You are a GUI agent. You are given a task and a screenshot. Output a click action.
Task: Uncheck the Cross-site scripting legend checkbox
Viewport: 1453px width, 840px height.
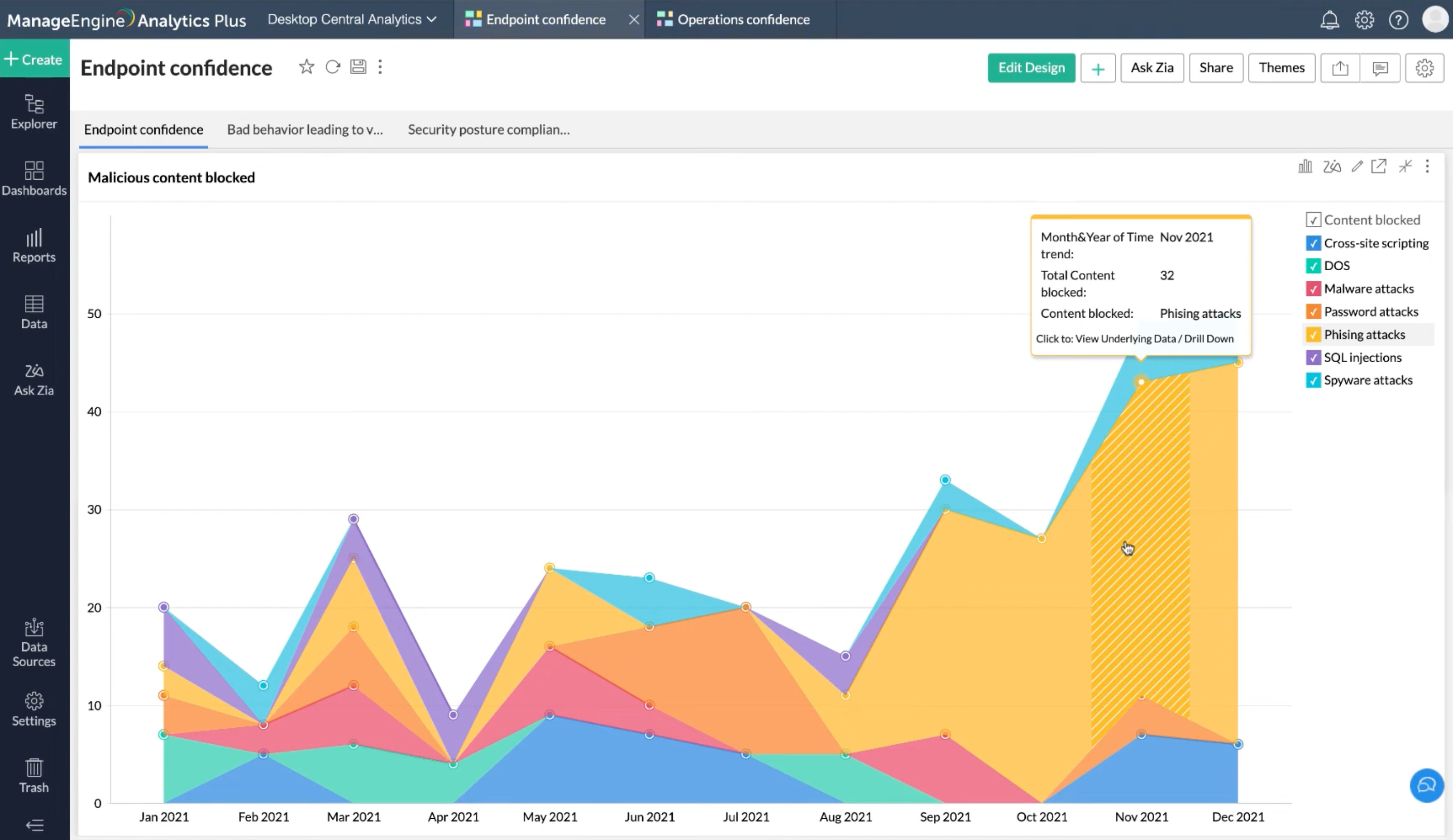click(1313, 243)
